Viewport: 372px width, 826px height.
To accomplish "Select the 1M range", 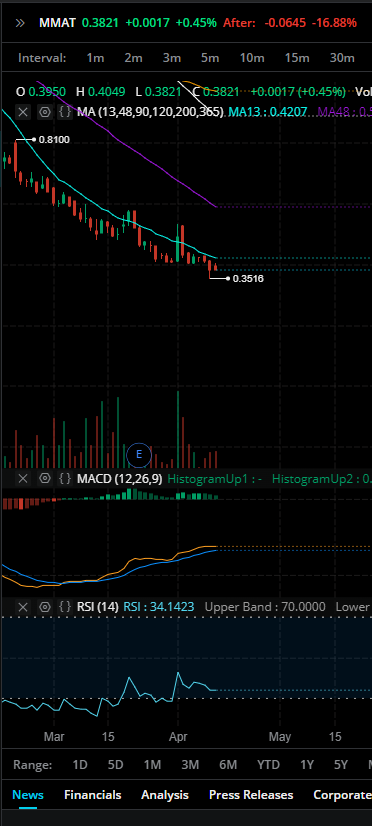I will click(x=152, y=765).
